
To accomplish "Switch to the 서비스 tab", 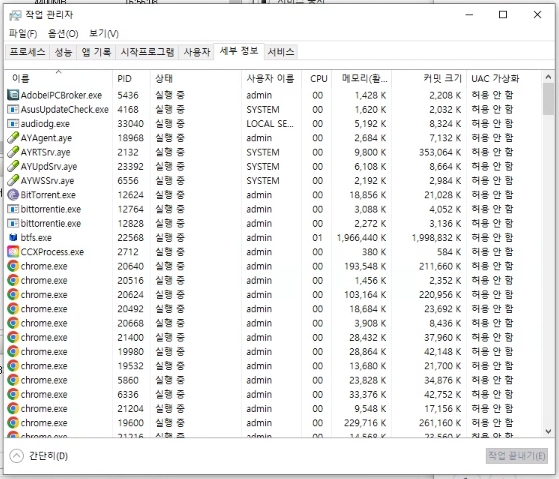I will pos(281,52).
